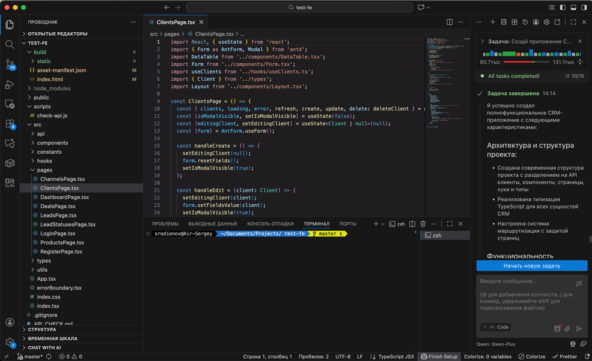The image size is (592, 361).
Task: Maximize the AI panel with fullscreen icon
Action: pyautogui.click(x=573, y=22)
